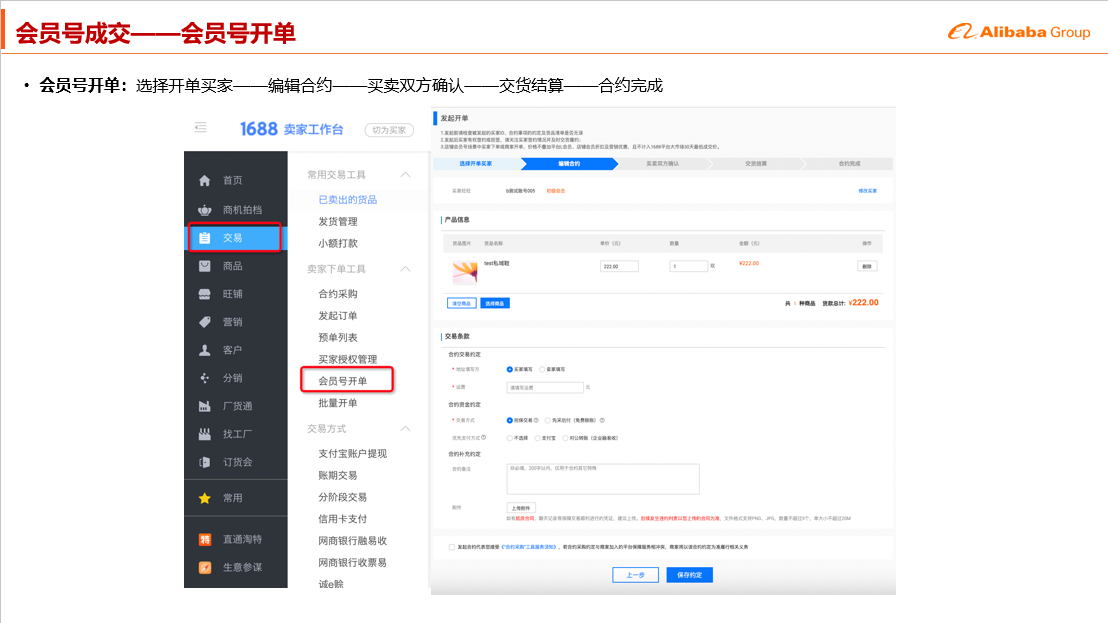The height and width of the screenshot is (623, 1108).
Task: Click the Alibaba Group logo
Action: [1019, 32]
